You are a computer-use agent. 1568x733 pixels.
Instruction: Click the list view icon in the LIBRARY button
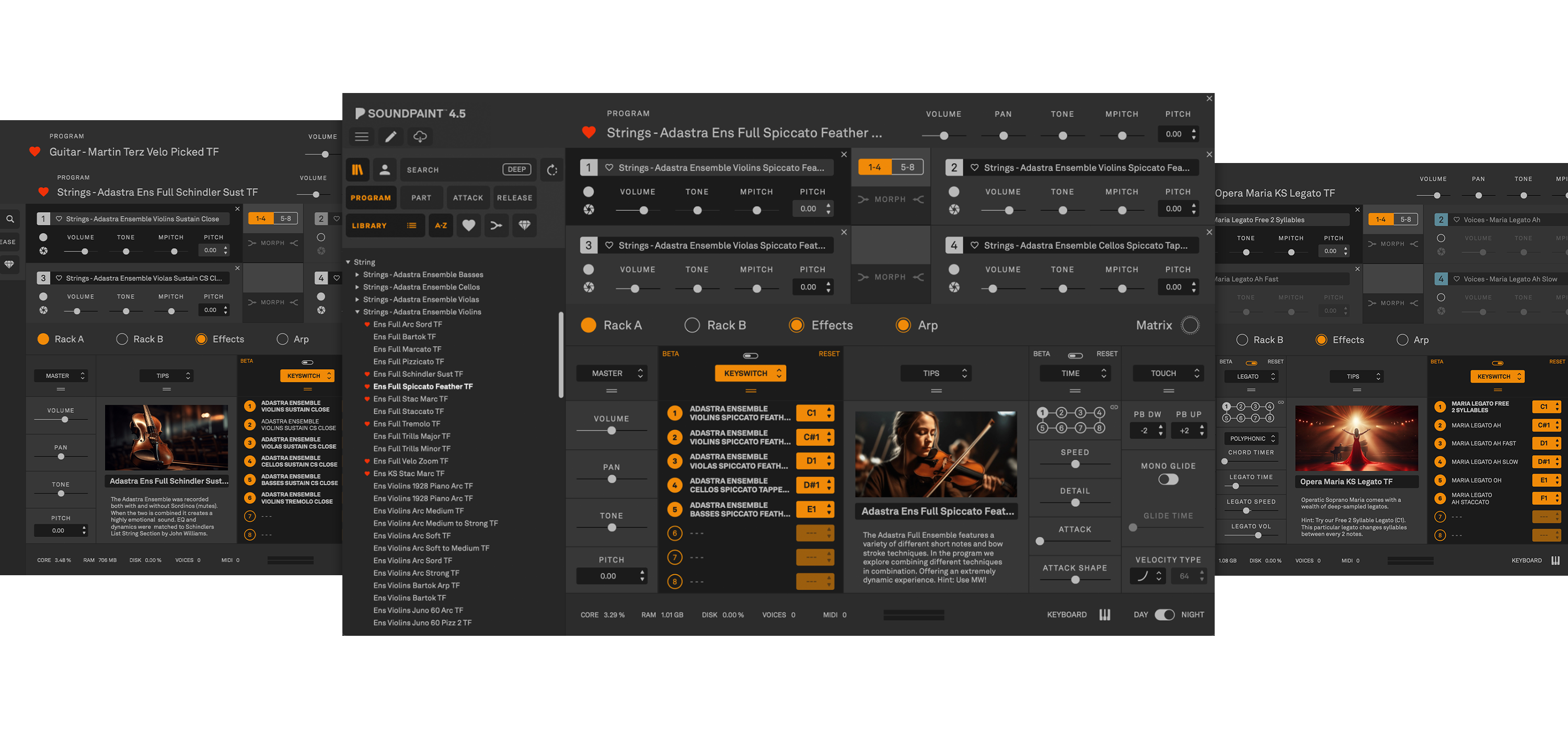412,226
